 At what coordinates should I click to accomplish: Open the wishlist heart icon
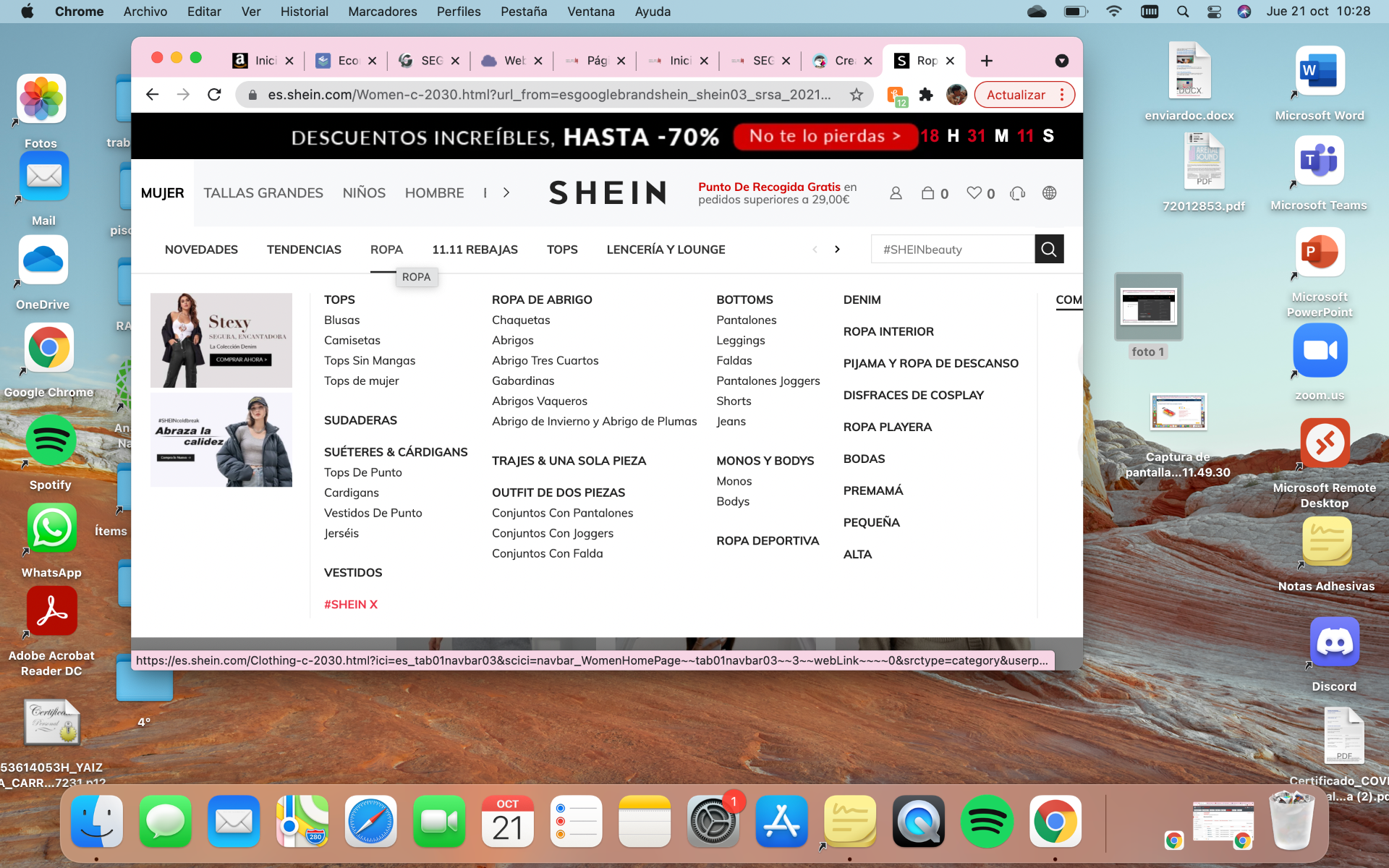point(974,193)
